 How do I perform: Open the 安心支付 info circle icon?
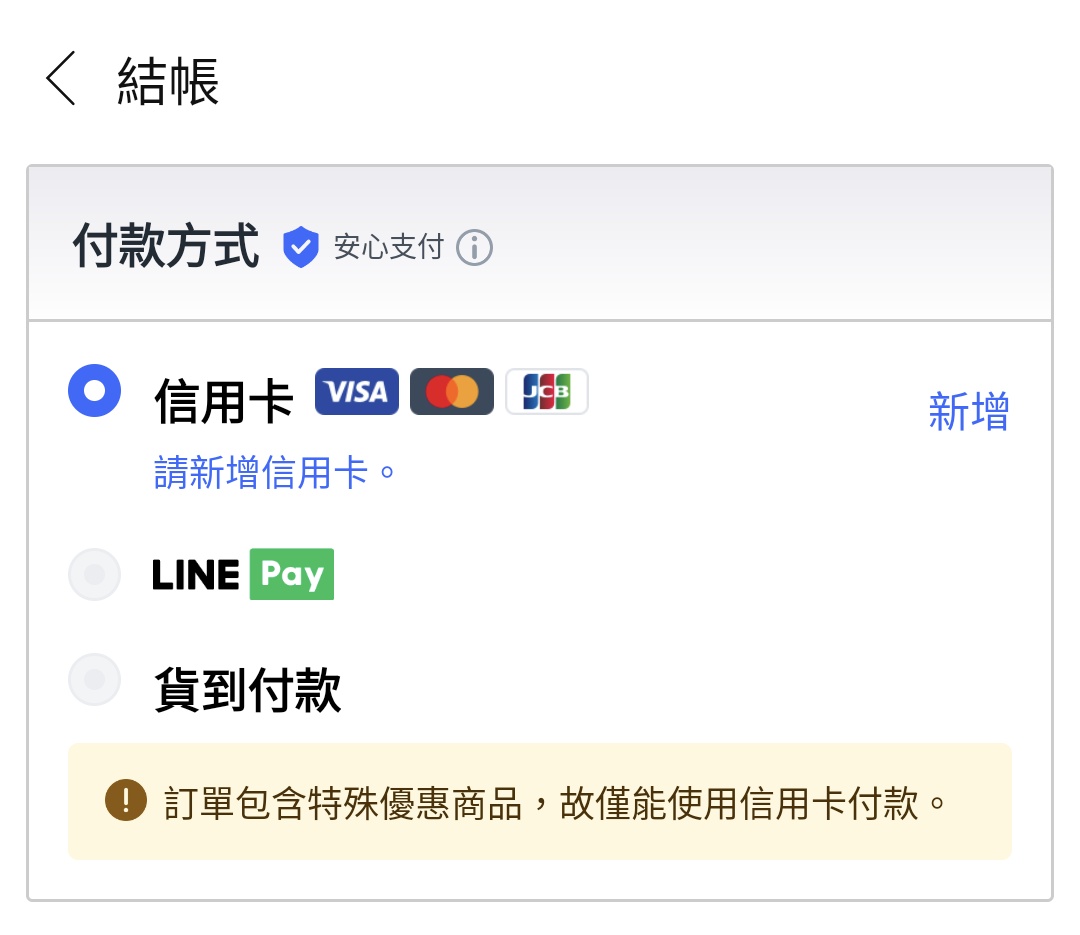474,247
